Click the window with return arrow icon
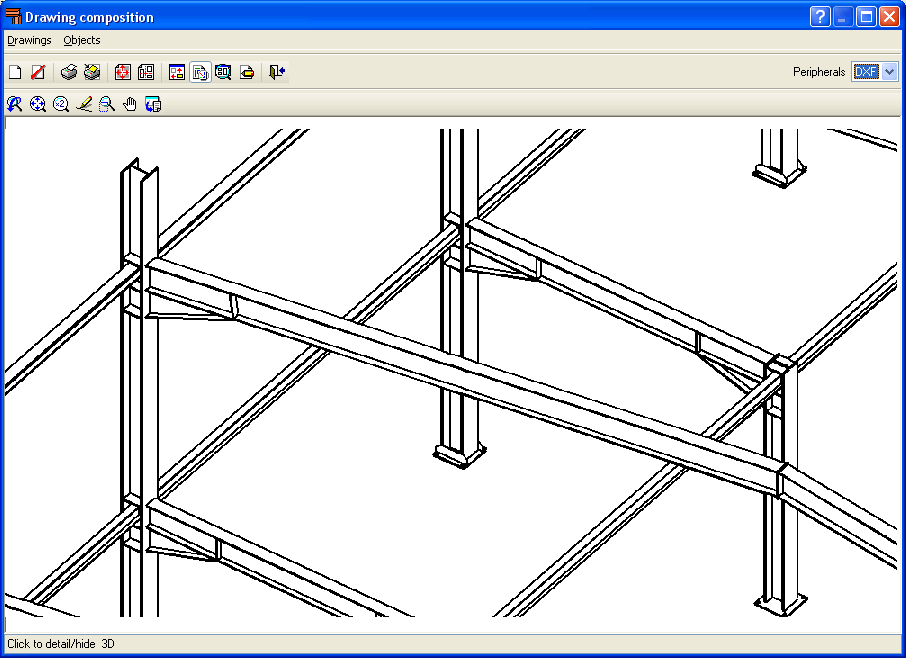This screenshot has width=906, height=658. point(153,105)
